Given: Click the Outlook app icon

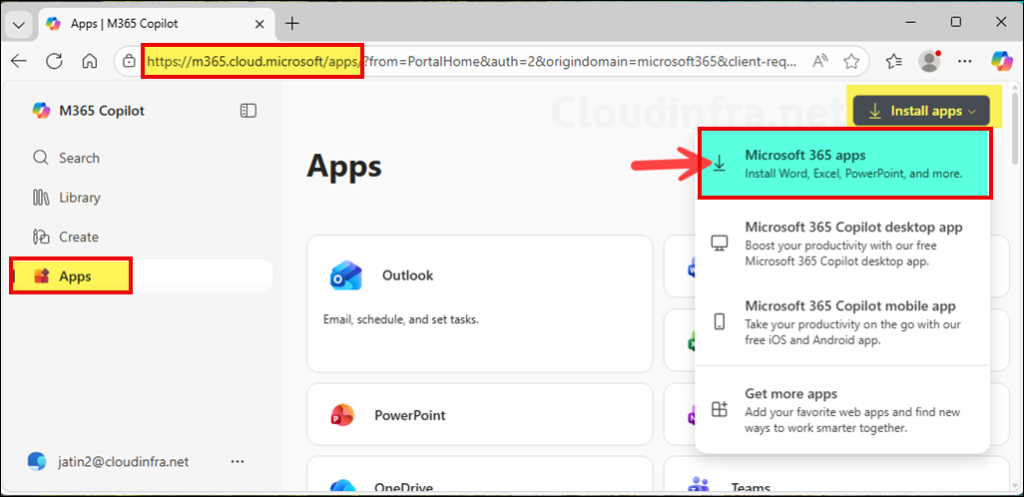Looking at the screenshot, I should pos(346,276).
